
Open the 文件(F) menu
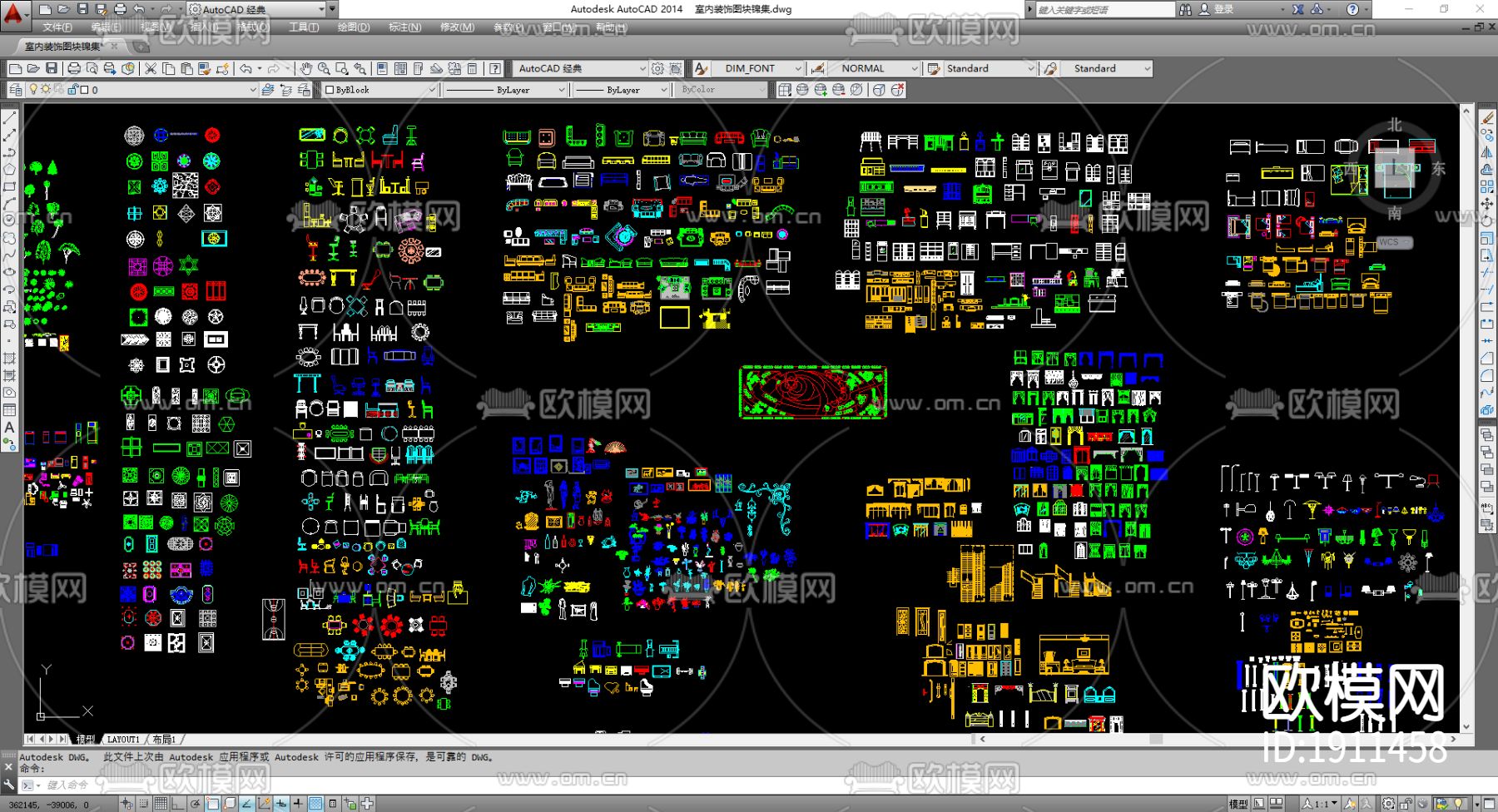[x=57, y=27]
